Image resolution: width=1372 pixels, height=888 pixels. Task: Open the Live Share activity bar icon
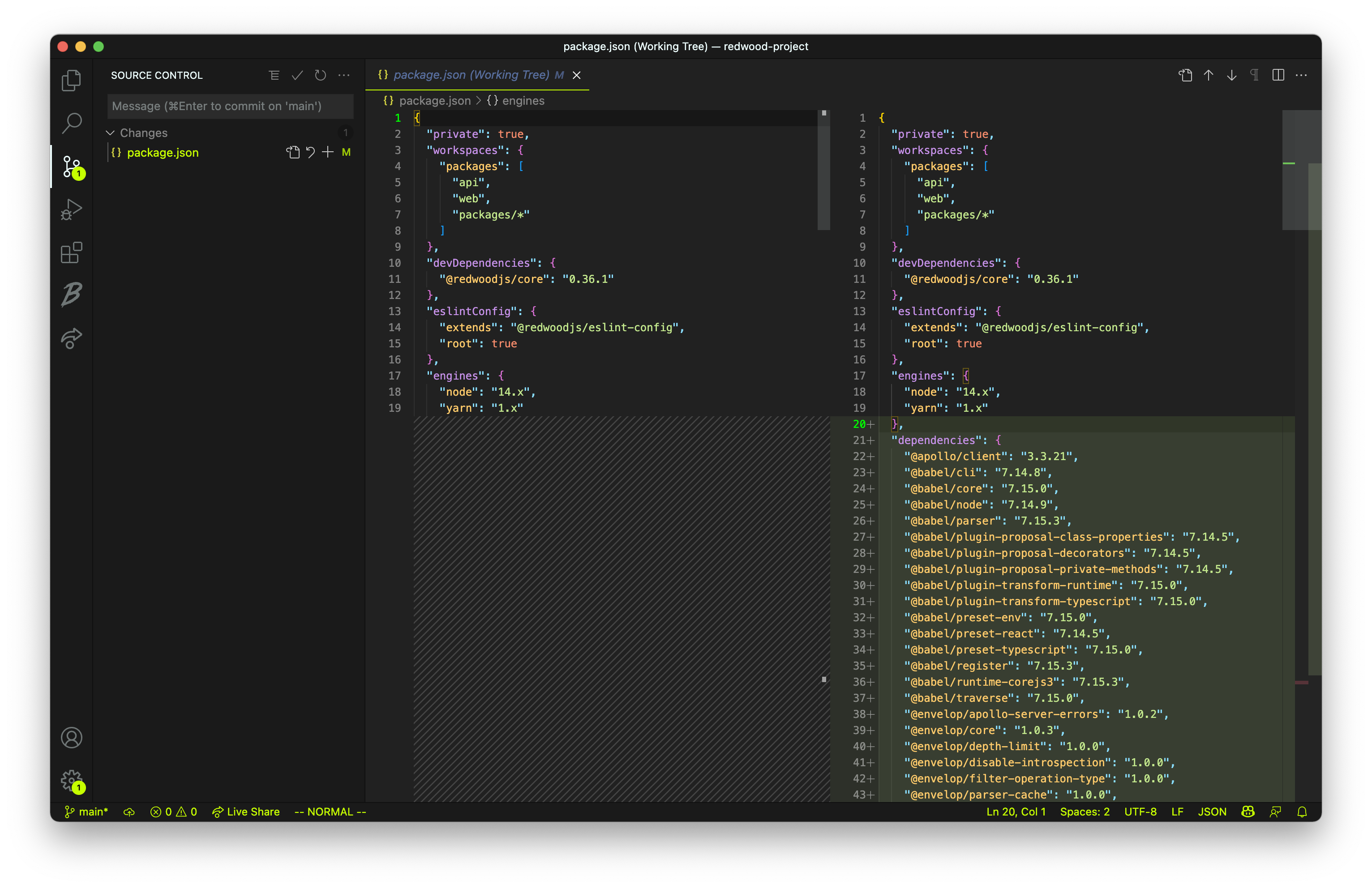click(72, 337)
